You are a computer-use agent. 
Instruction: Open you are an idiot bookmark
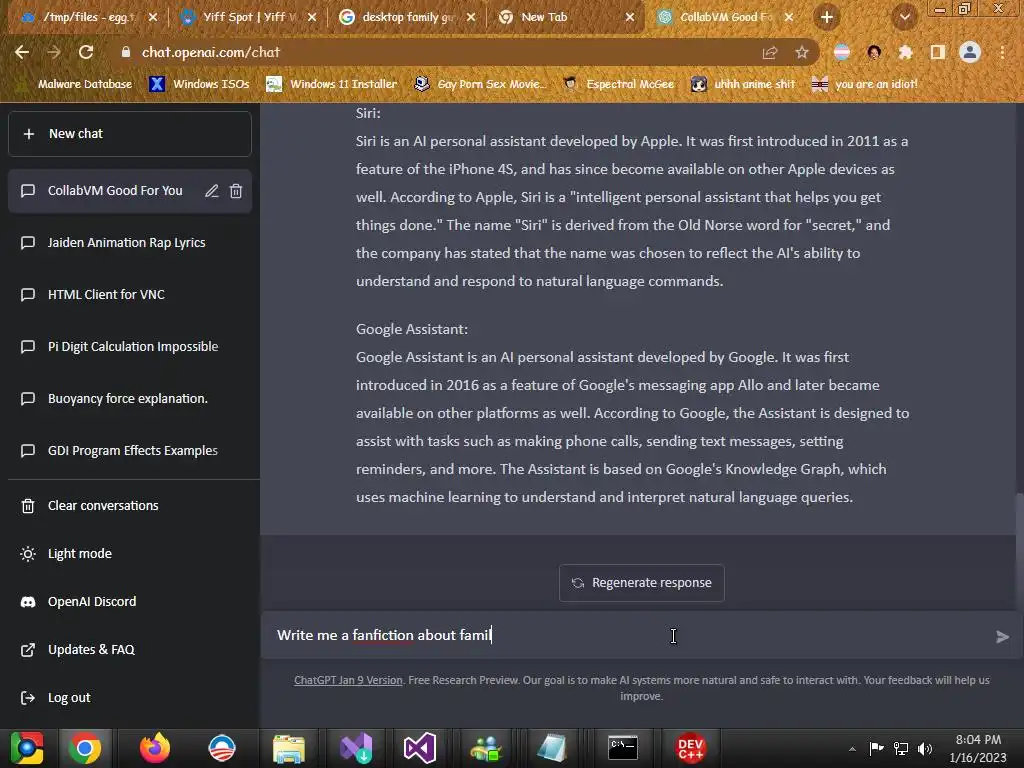click(x=864, y=84)
